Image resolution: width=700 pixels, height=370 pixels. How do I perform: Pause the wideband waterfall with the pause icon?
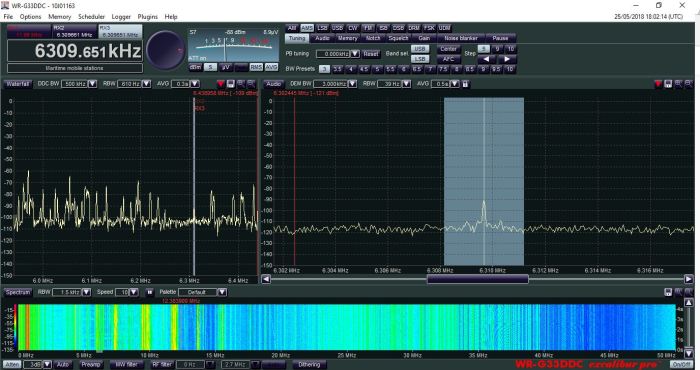tap(150, 292)
